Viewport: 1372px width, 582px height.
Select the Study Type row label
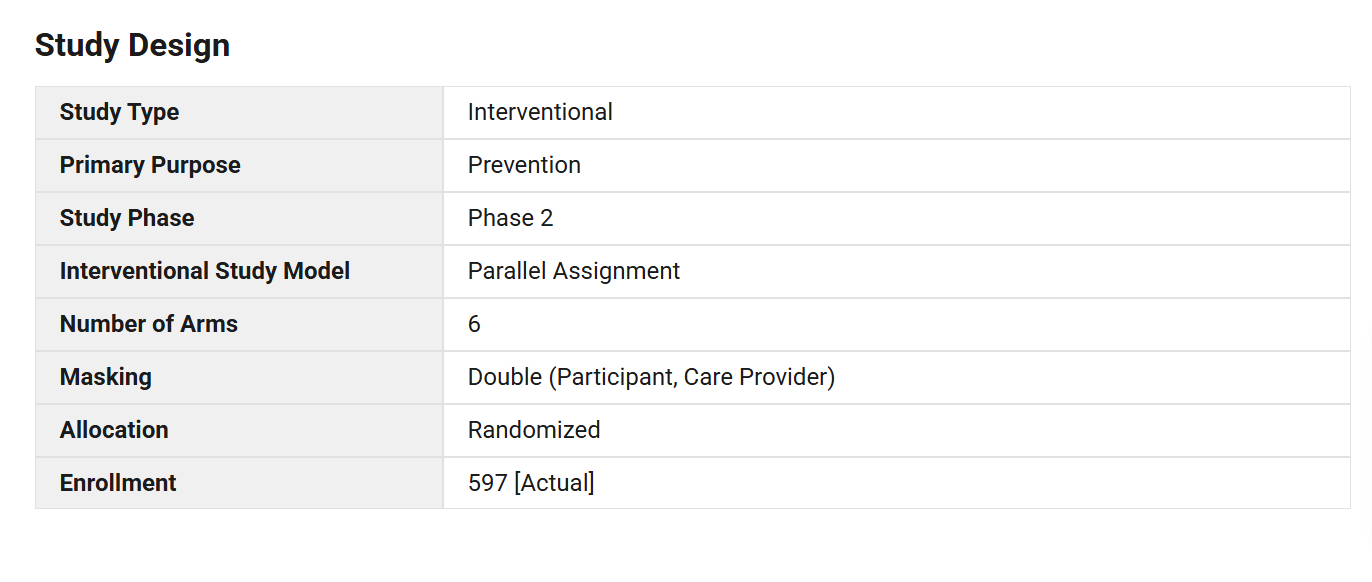119,112
